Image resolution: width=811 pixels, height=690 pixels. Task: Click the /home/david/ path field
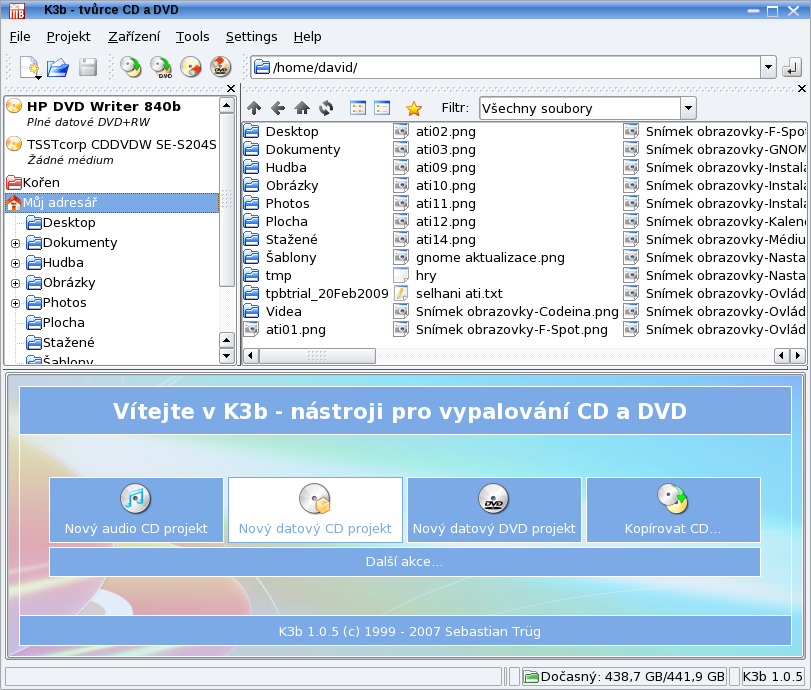506,67
